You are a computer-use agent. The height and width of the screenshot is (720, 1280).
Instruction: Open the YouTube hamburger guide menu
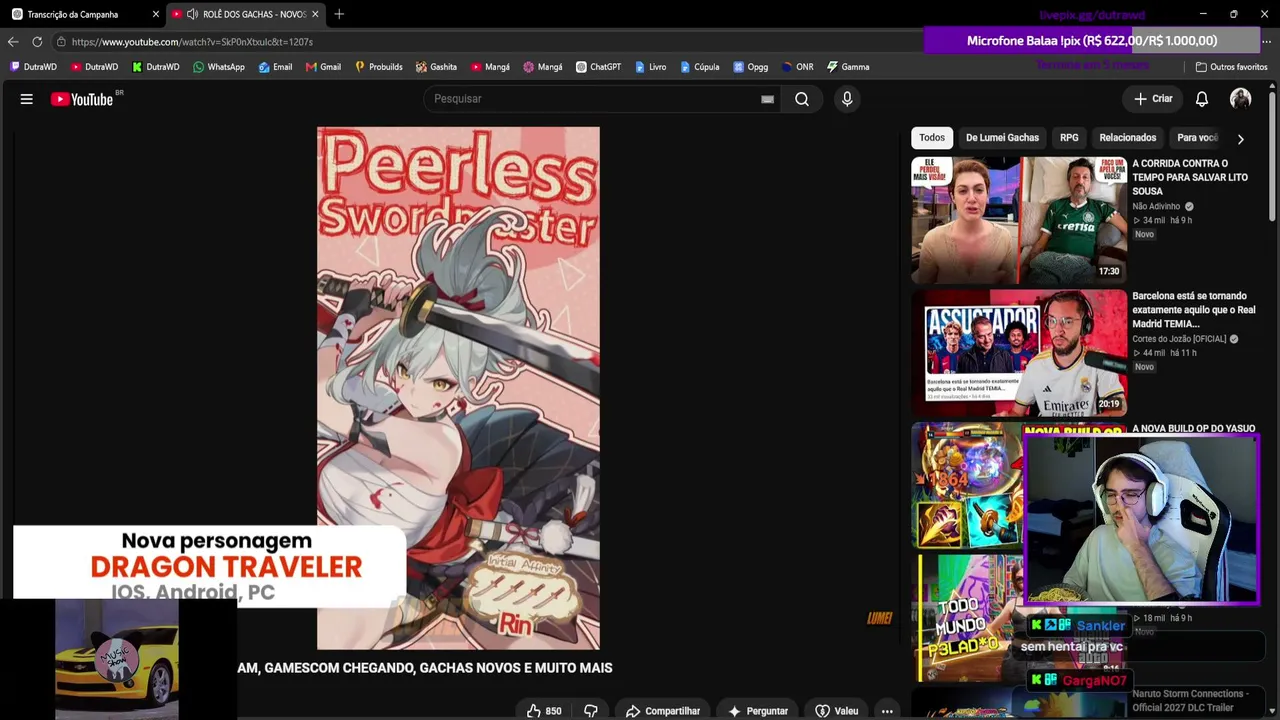pos(27,99)
